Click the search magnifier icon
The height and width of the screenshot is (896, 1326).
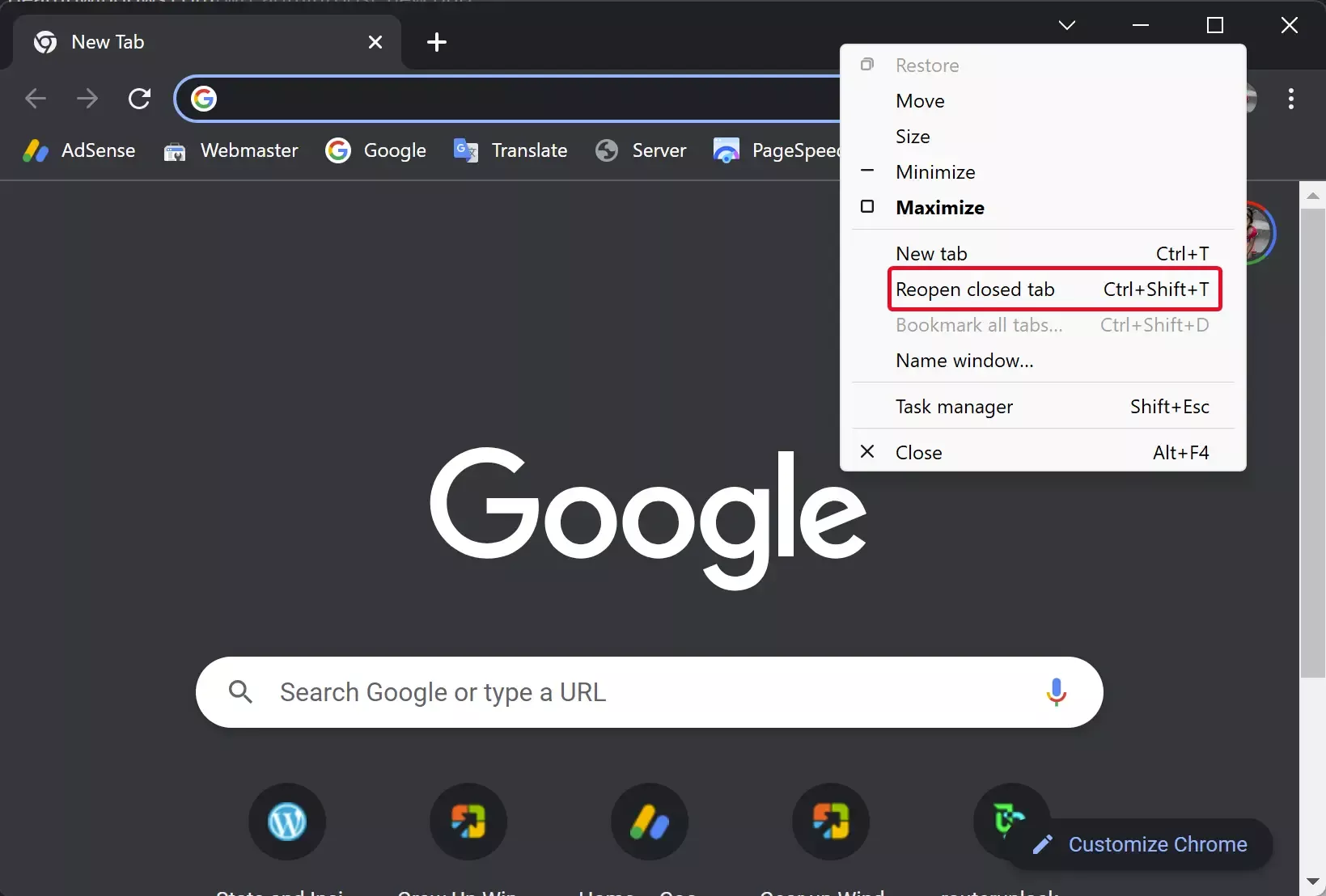coord(240,691)
